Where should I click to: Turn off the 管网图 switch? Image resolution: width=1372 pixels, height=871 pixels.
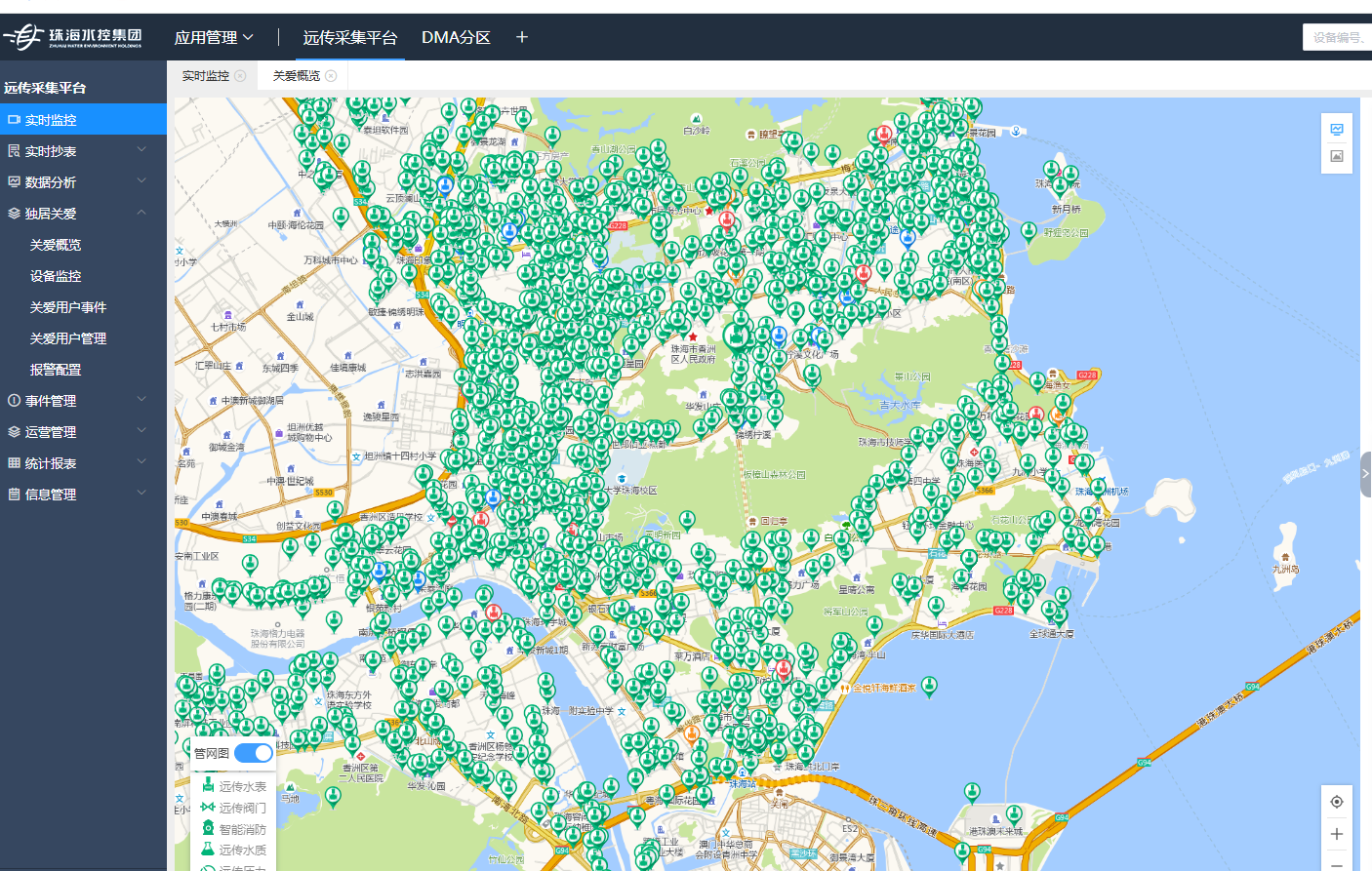(254, 753)
